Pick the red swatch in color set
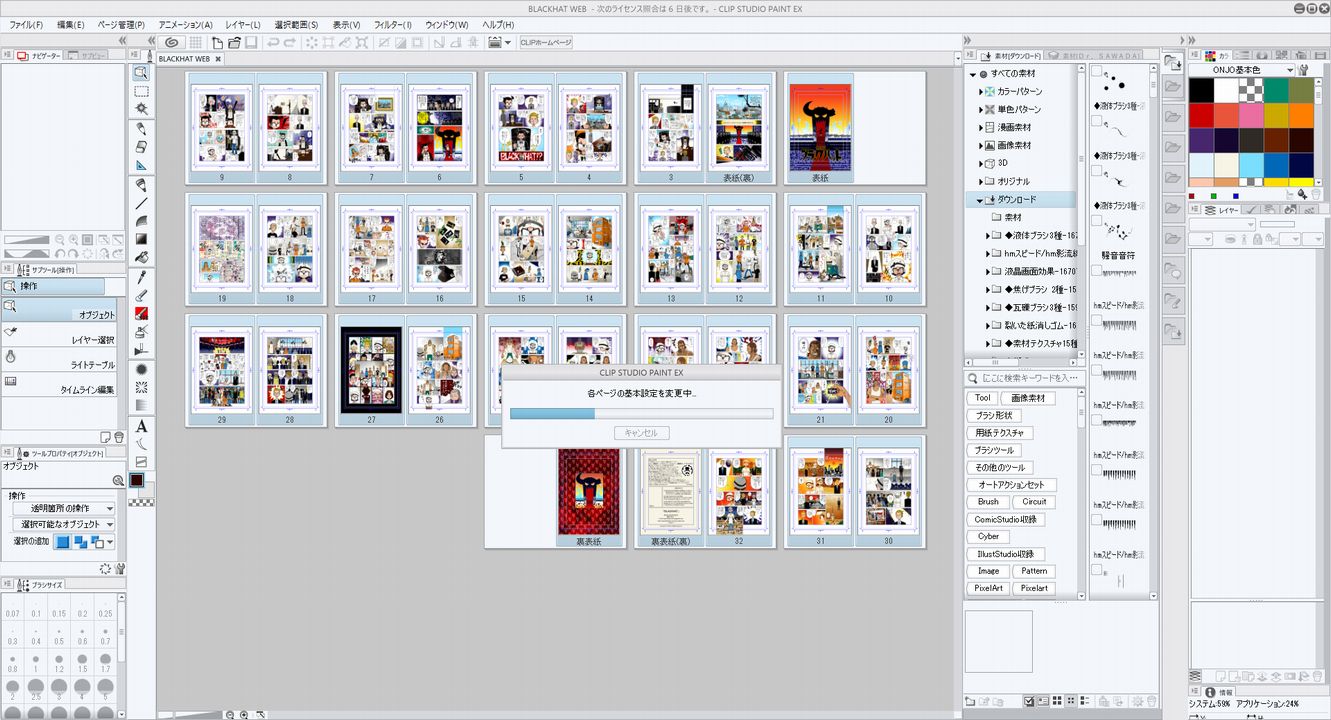This screenshot has width=1331, height=720. coord(1201,114)
